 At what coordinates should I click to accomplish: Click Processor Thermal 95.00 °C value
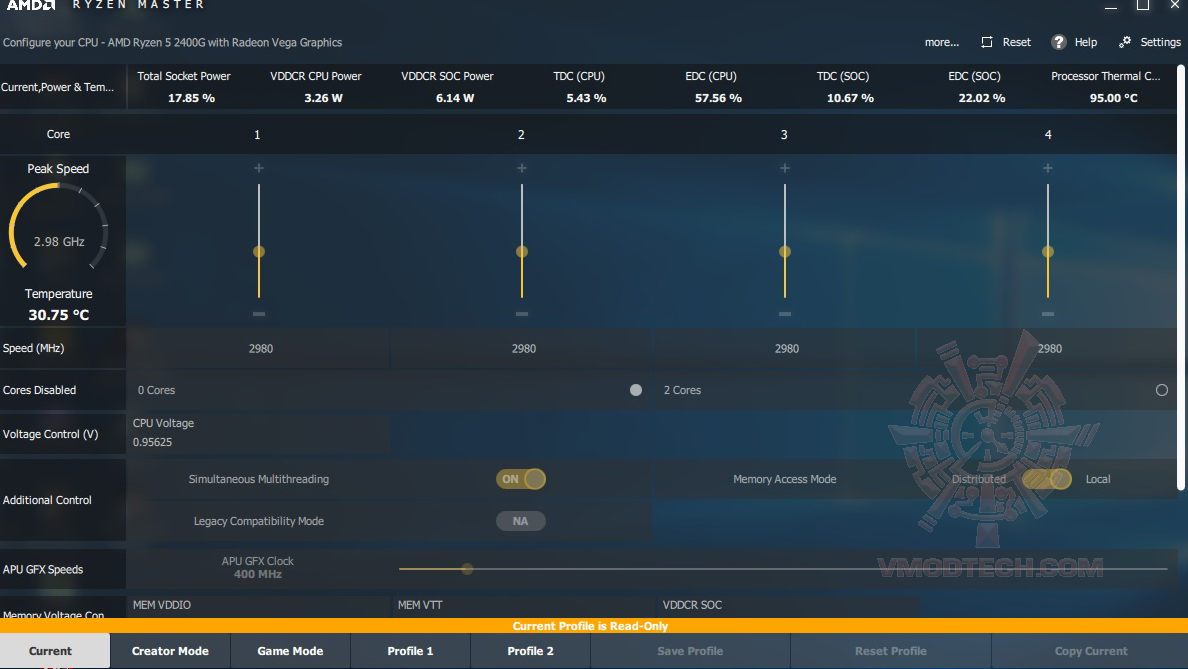tap(1114, 98)
